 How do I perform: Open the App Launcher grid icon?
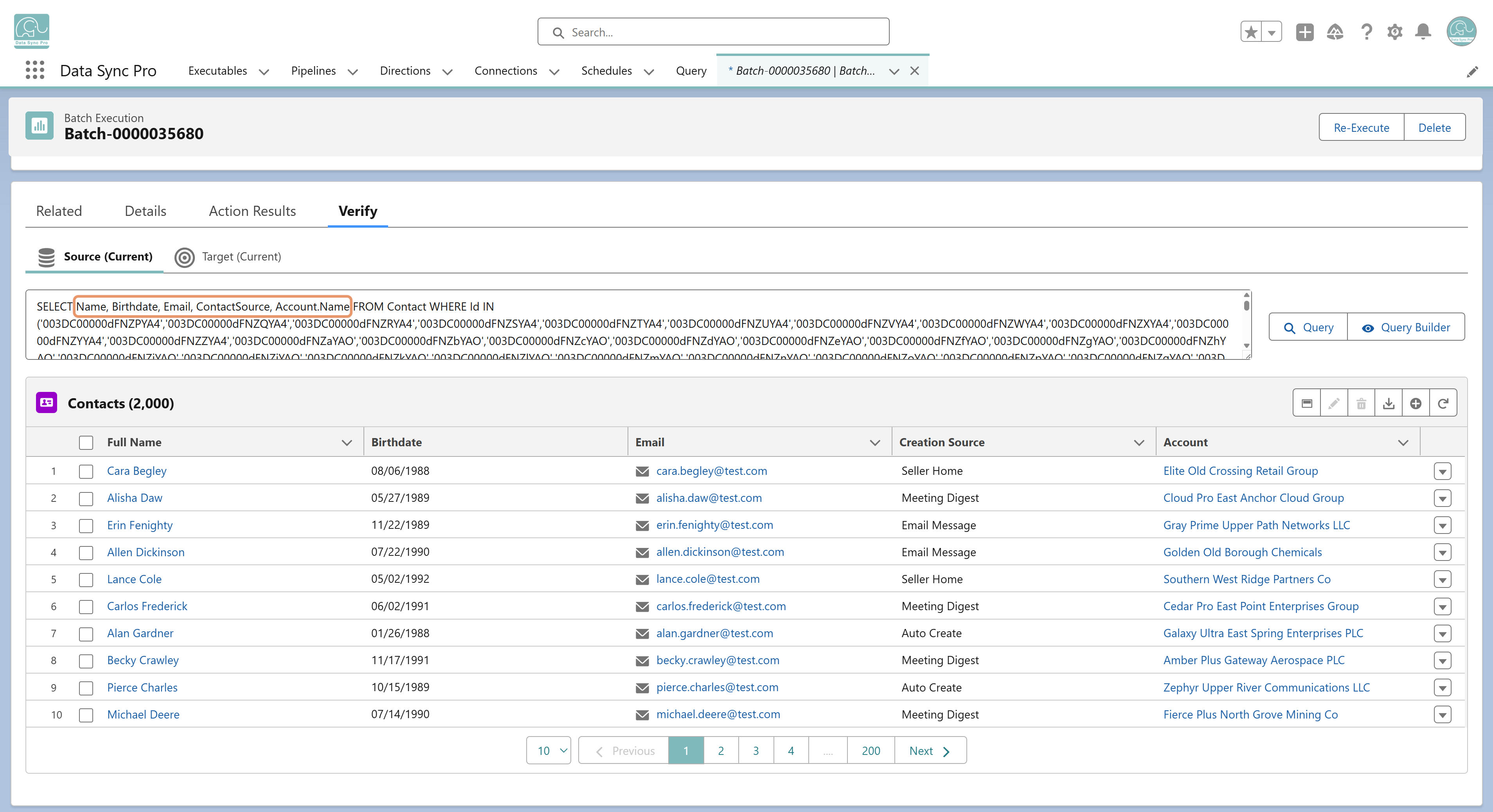coord(35,70)
